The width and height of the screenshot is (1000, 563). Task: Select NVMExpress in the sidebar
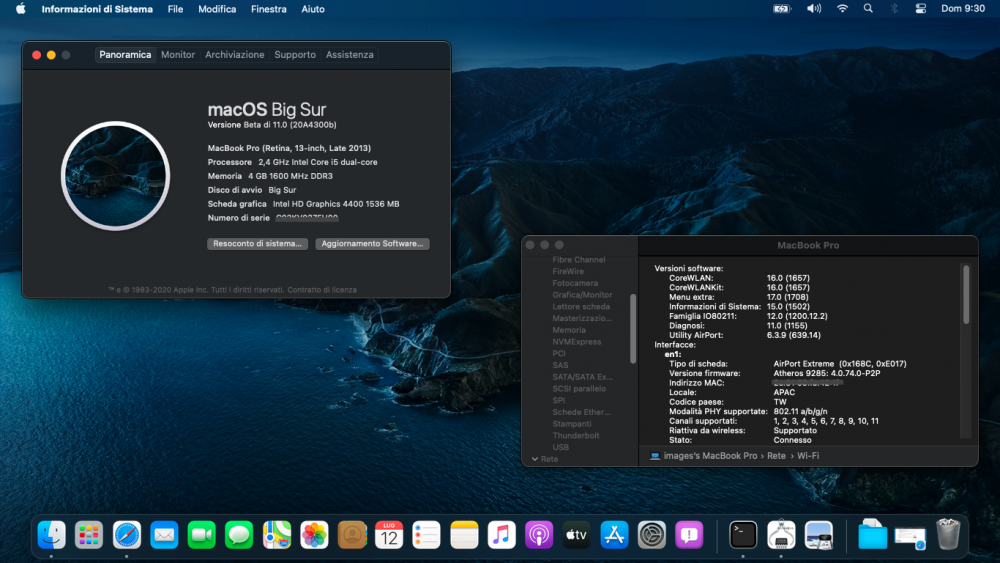coord(577,342)
